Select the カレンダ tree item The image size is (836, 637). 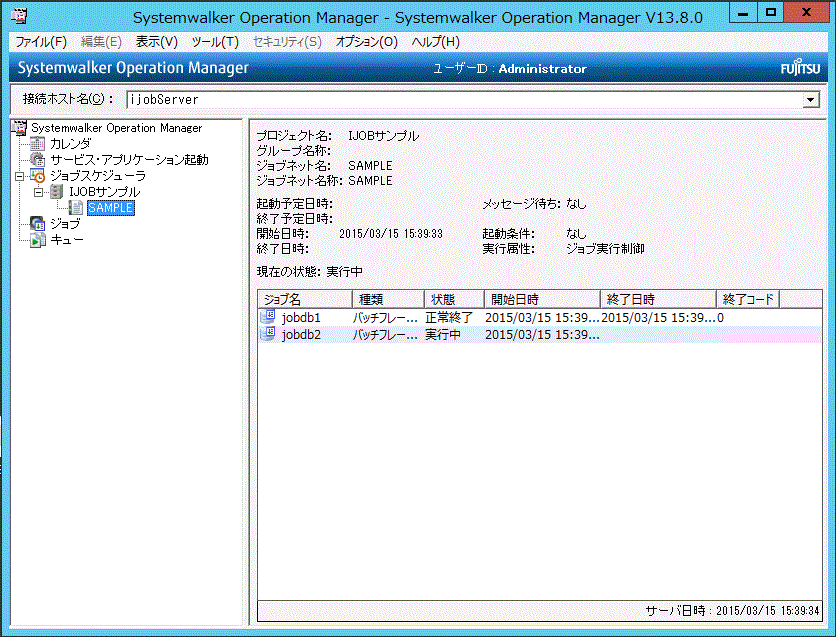click(x=70, y=143)
